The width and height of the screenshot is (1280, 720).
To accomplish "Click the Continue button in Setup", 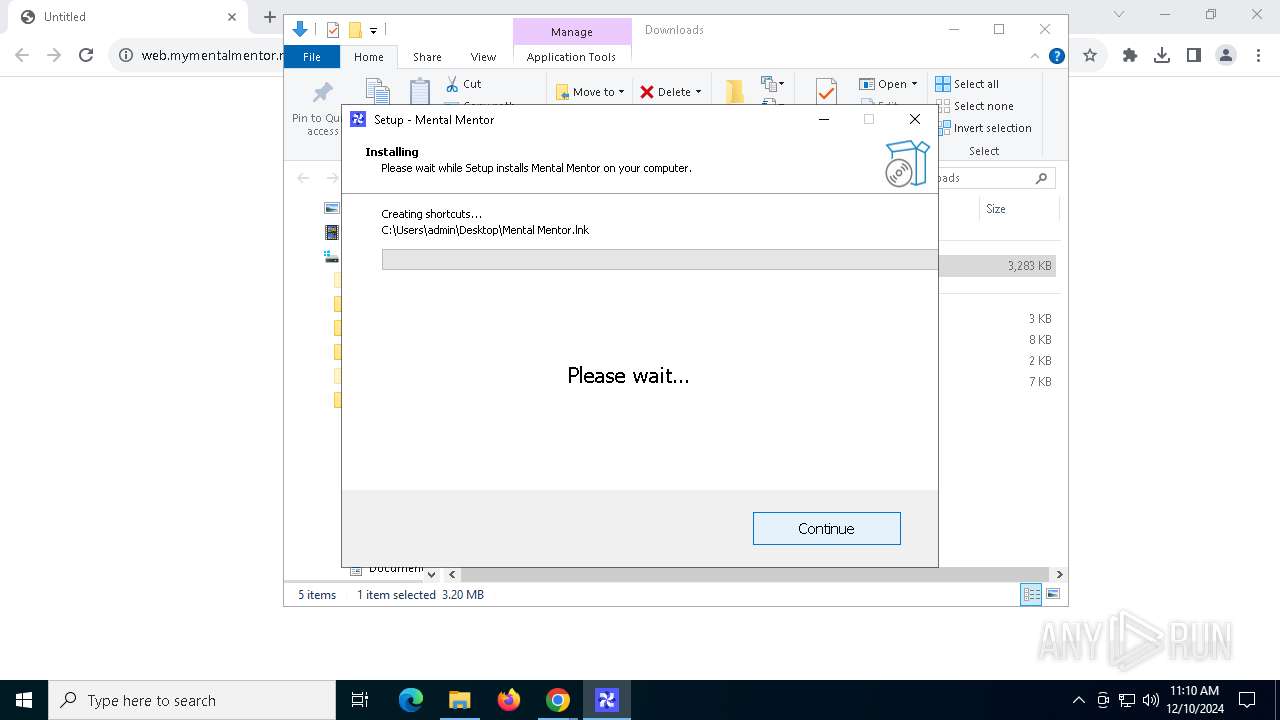I will point(826,528).
